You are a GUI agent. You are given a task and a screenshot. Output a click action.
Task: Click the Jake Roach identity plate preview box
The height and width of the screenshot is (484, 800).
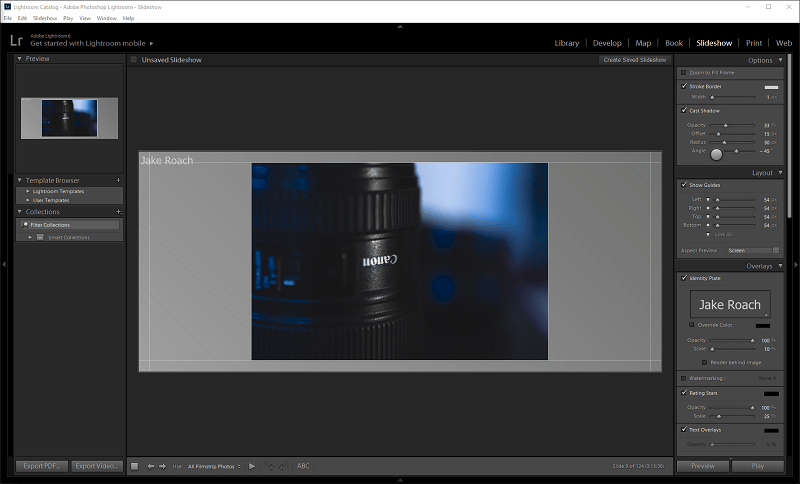click(x=730, y=304)
